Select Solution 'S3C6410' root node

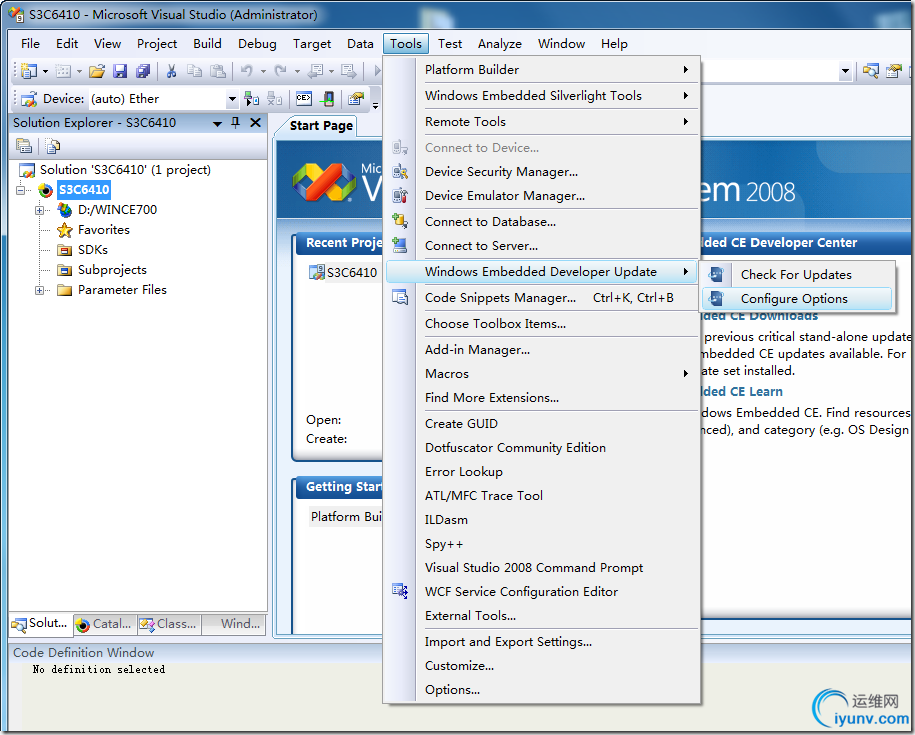point(125,170)
